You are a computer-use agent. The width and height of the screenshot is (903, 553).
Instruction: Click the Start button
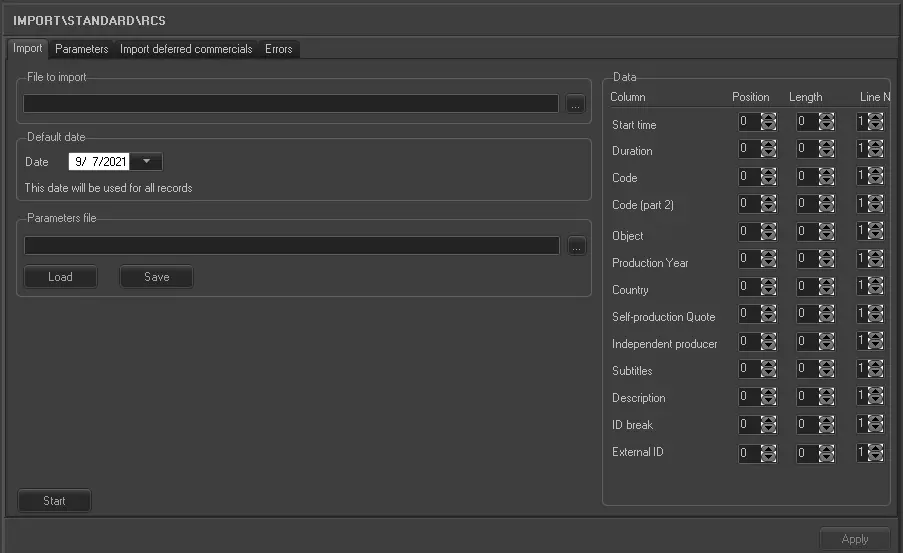point(54,501)
